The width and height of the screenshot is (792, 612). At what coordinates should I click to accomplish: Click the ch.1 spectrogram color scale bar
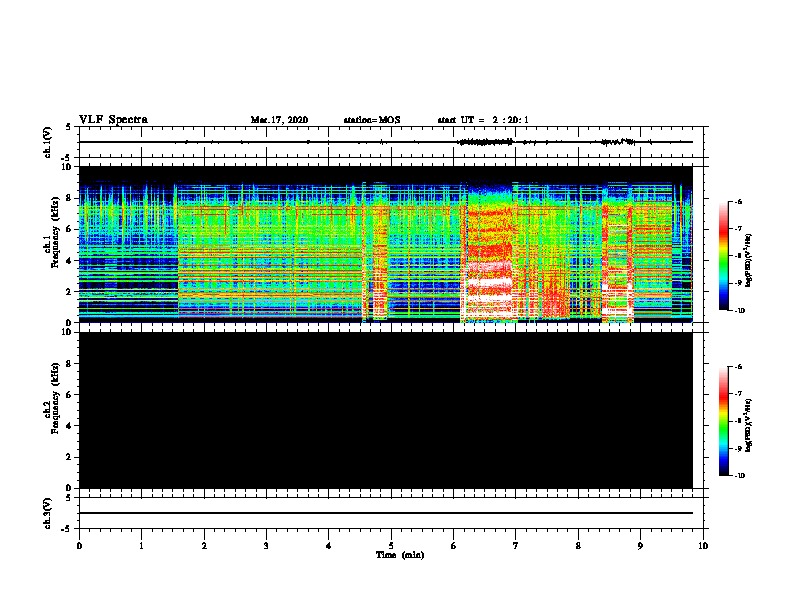pos(724,256)
